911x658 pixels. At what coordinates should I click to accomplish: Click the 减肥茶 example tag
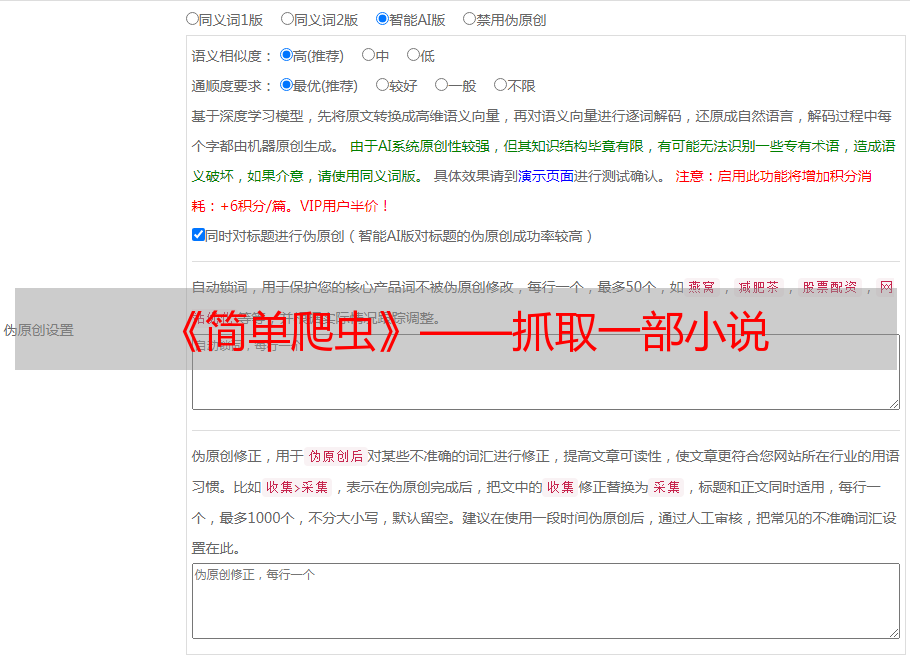[758, 287]
